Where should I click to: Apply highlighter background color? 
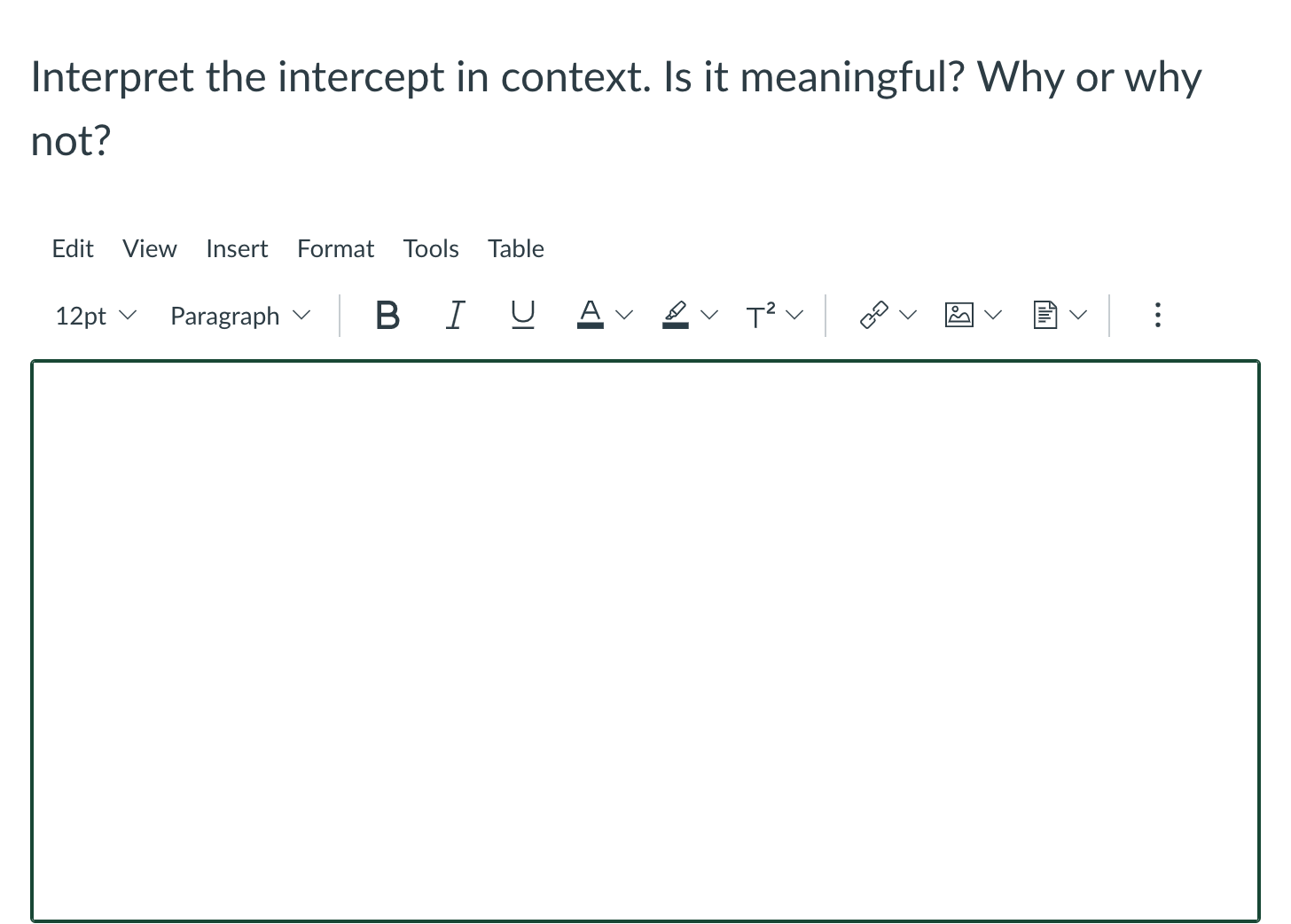click(x=675, y=315)
